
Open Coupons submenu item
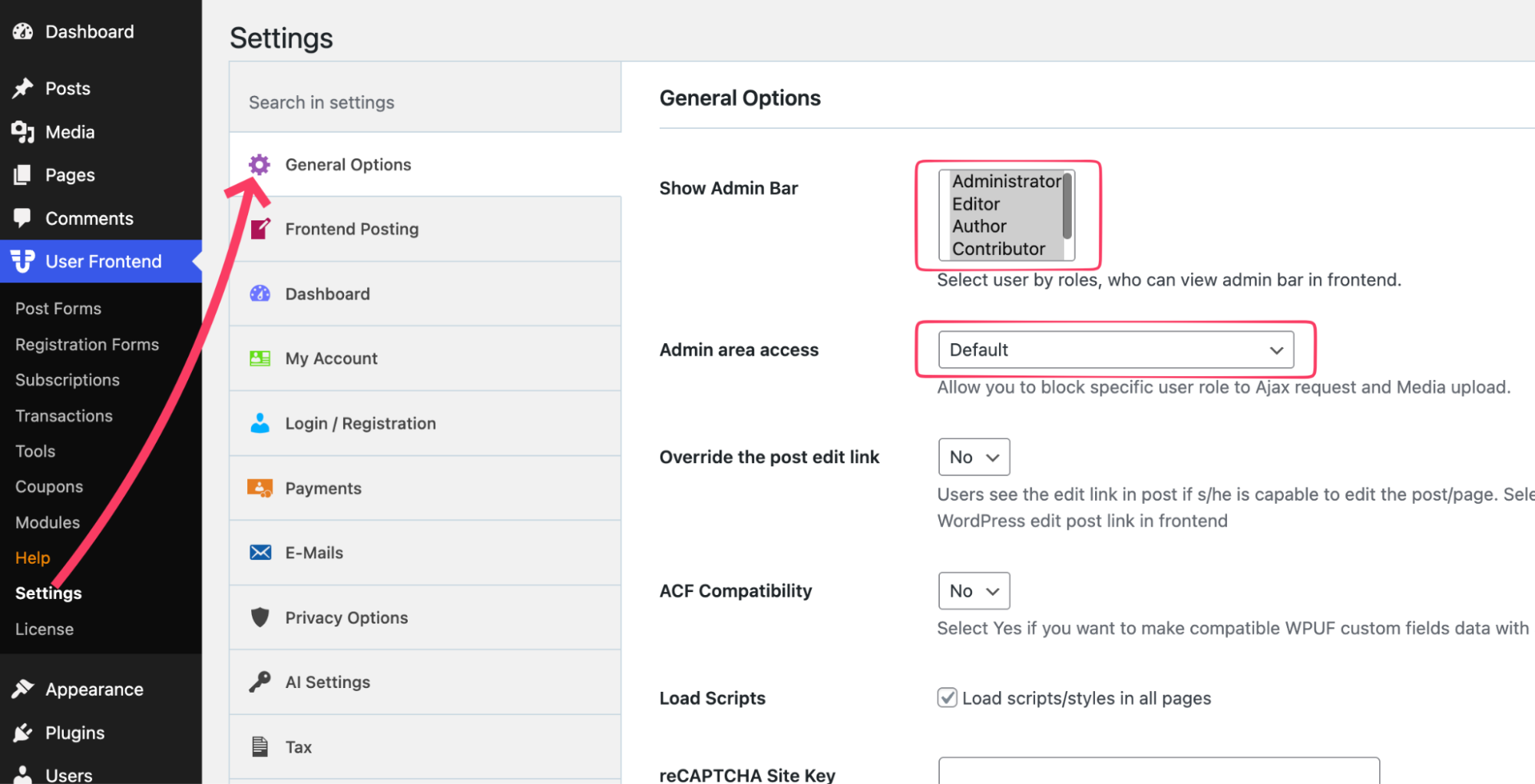tap(49, 487)
